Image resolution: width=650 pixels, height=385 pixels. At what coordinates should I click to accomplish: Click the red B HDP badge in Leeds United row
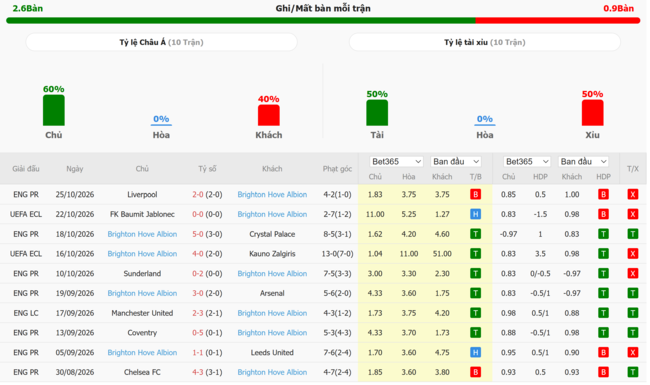[603, 353]
